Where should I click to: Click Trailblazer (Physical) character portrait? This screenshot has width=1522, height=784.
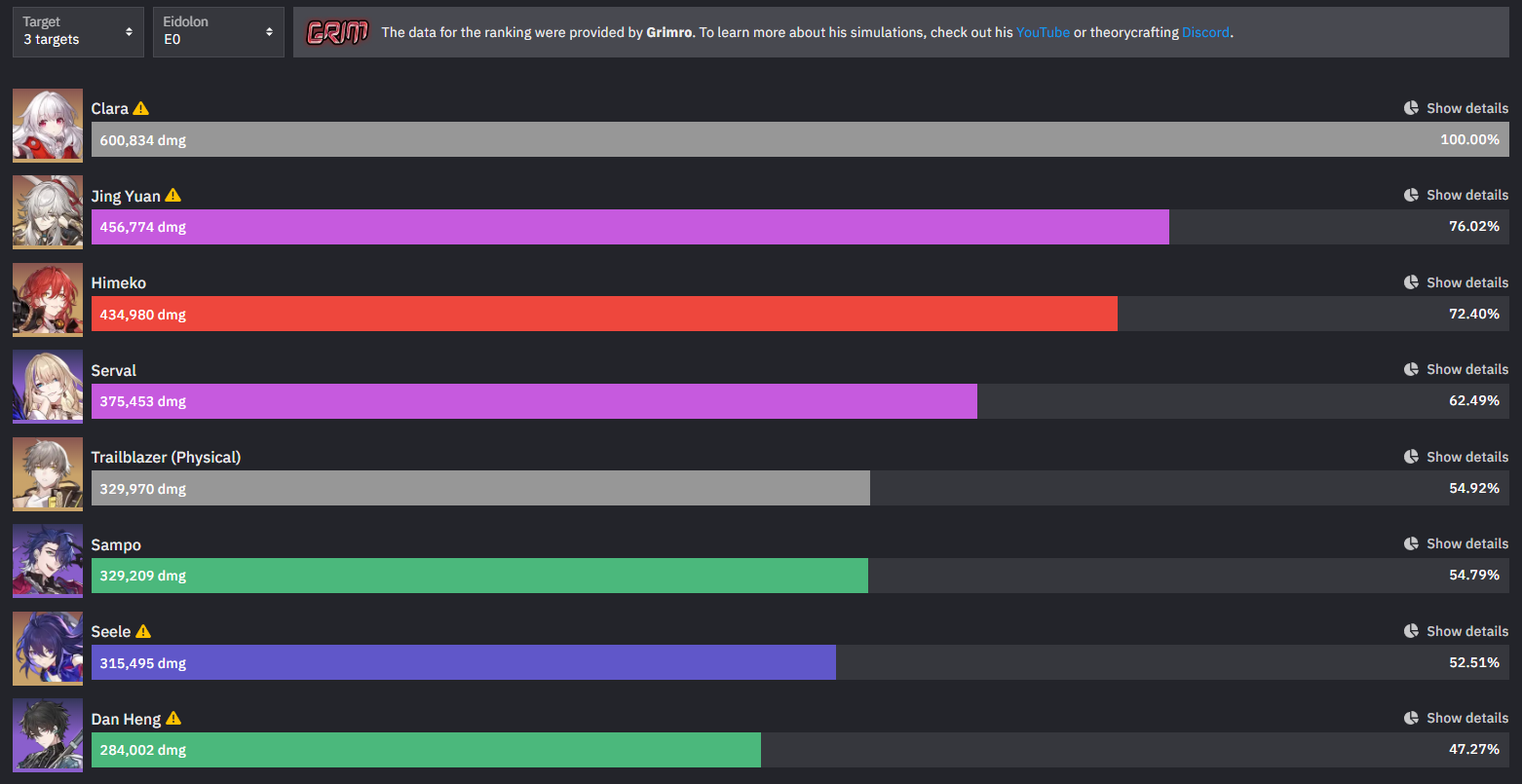(48, 473)
